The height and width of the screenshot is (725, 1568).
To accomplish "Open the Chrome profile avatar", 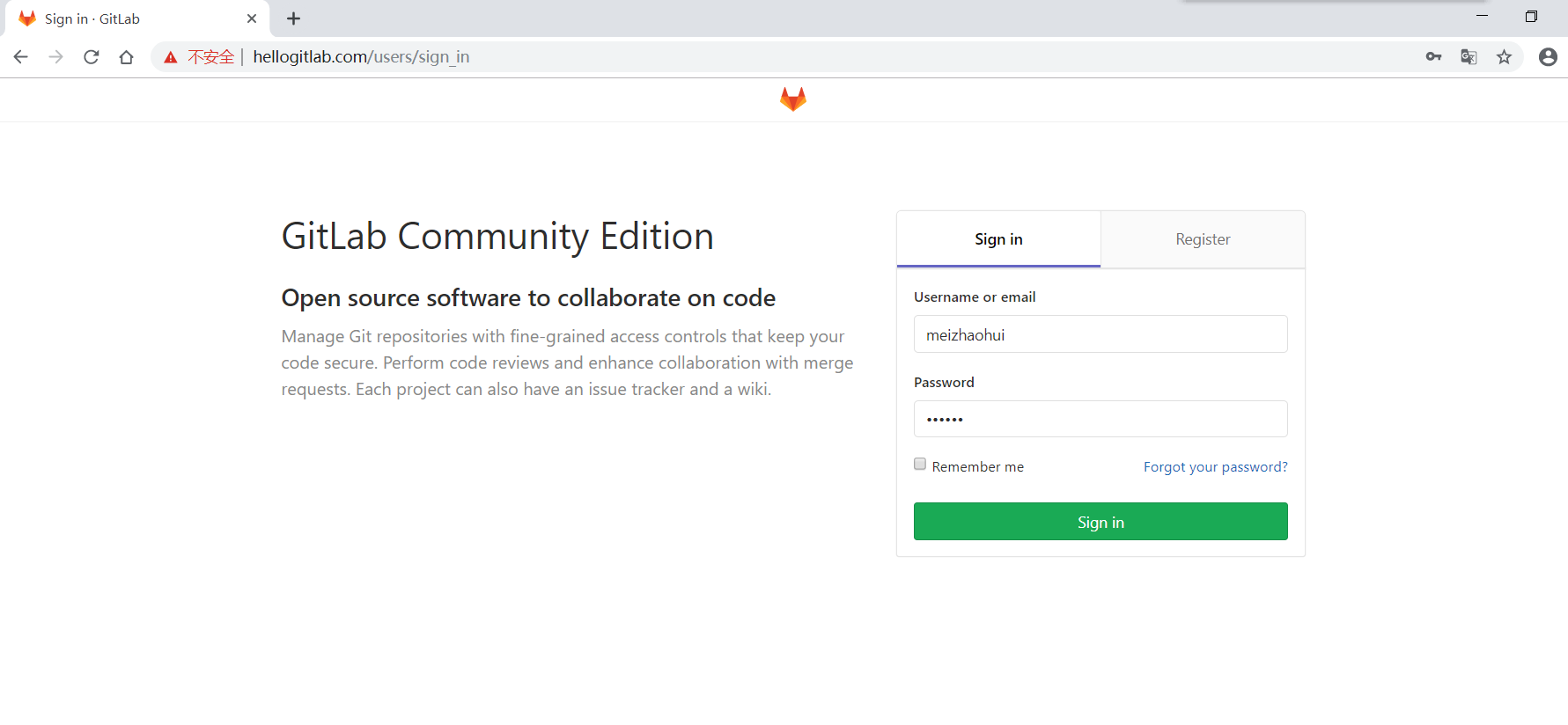I will [1548, 57].
